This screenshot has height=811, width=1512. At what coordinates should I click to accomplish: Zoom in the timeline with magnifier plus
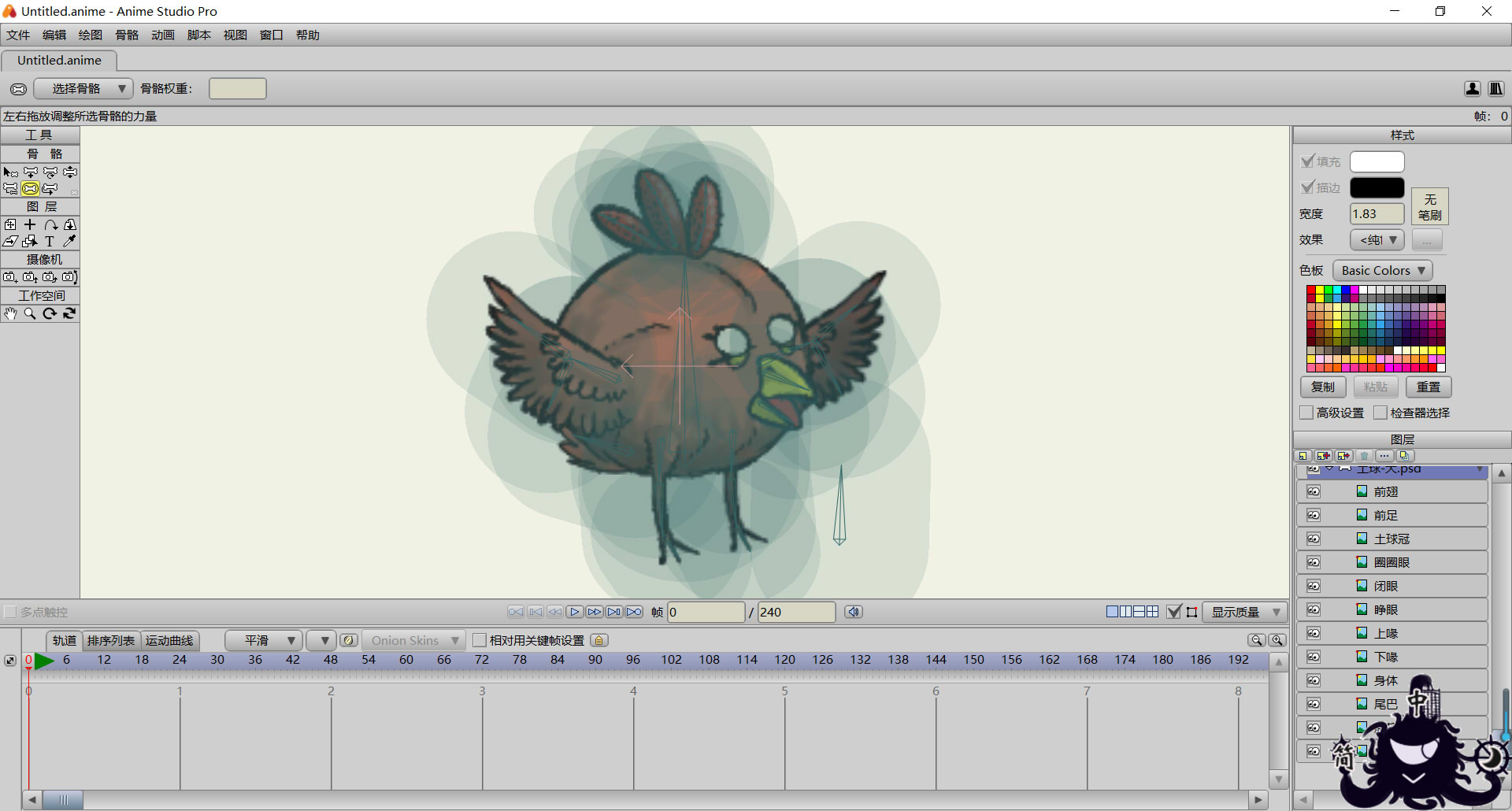[x=1277, y=640]
